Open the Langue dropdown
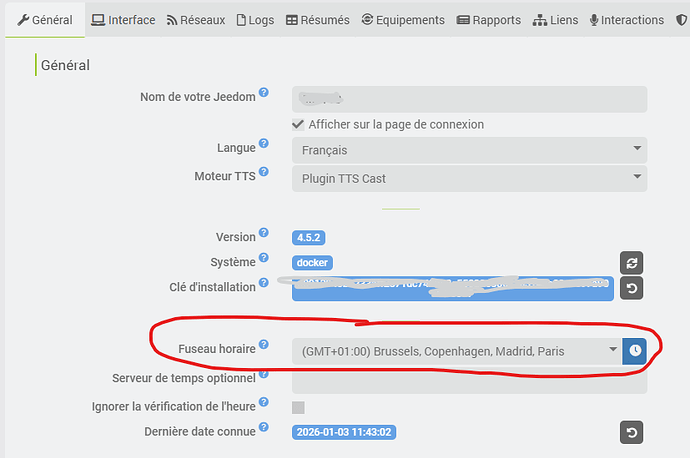 click(469, 150)
